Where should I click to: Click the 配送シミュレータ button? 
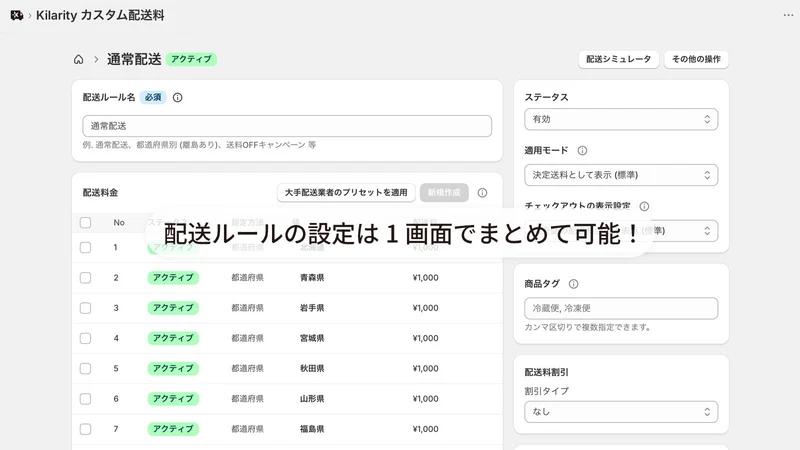tap(618, 59)
